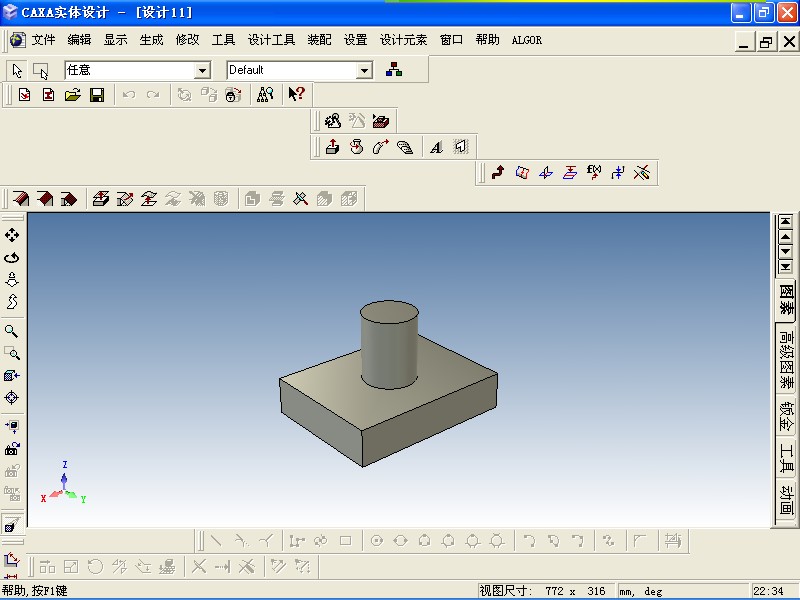Screen dimensions: 800x600
Task: Open the 修改 menu
Action: coord(187,40)
